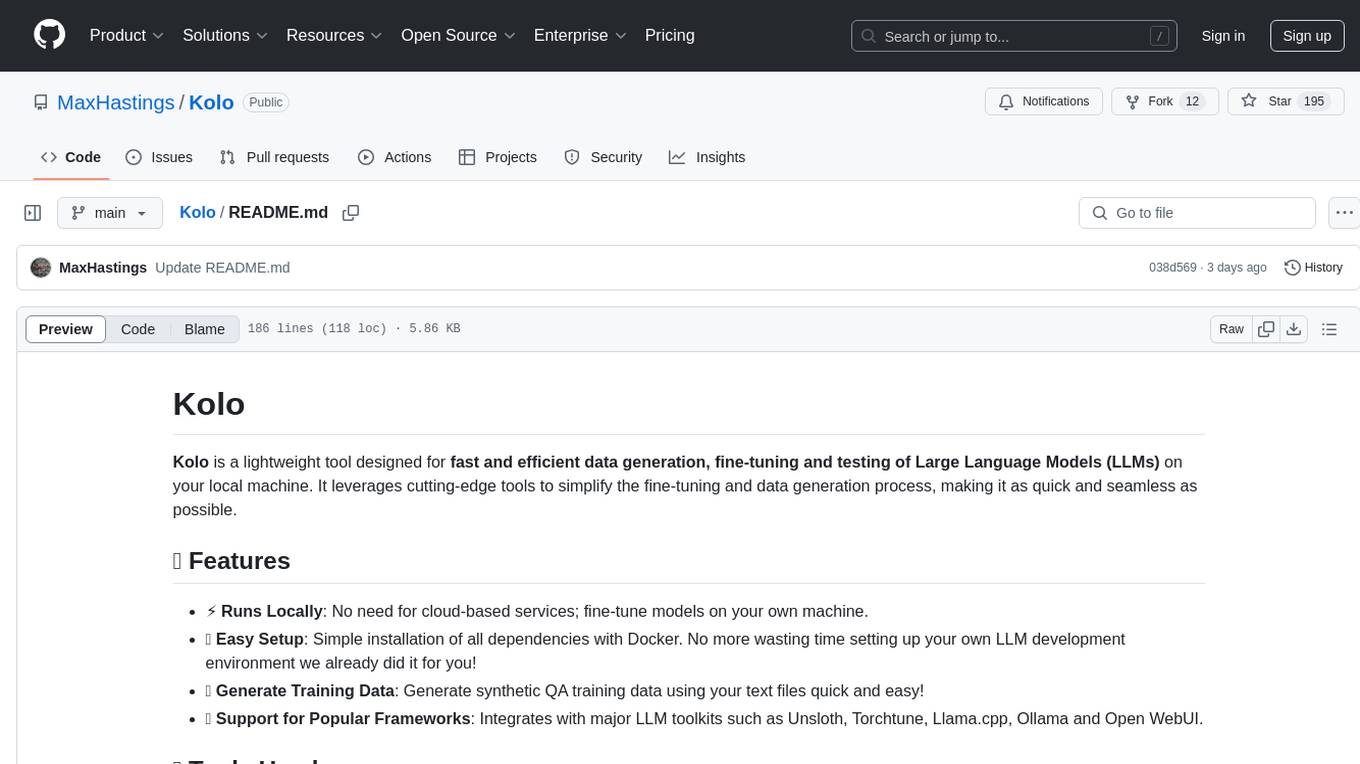Screen dimensions: 1360x764
Task: Switch to the Code tab
Action: [x=71, y=157]
